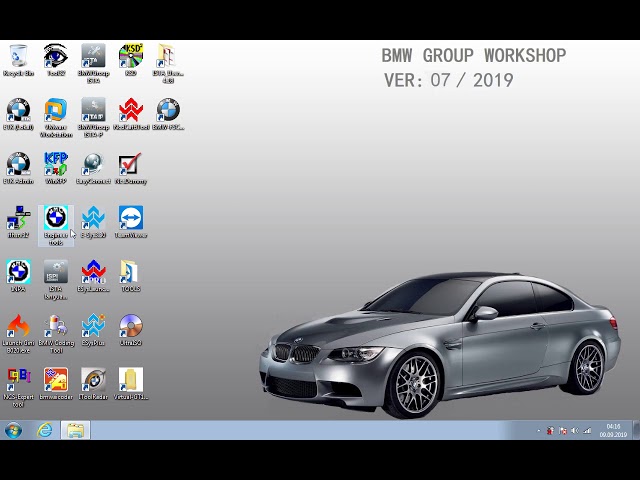Launch VMware Workstation shortcut
Screen dimensions: 640x480
(56, 118)
